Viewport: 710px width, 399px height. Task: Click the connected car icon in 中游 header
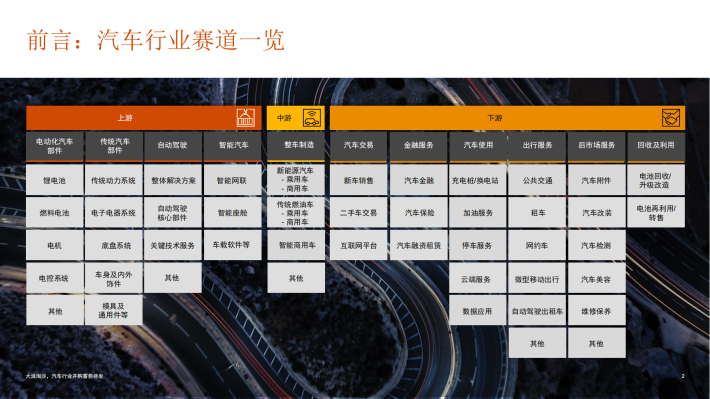pos(312,118)
